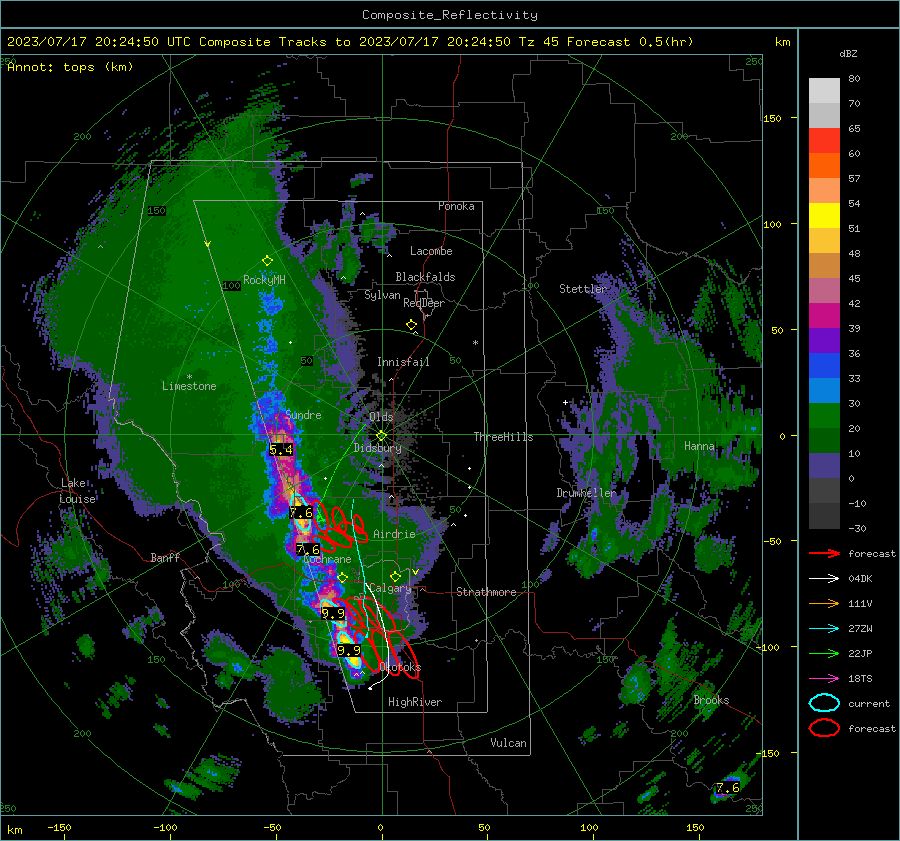
Task: Click the 9.9 storm label nearest Okotoks
Action: [x=348, y=650]
